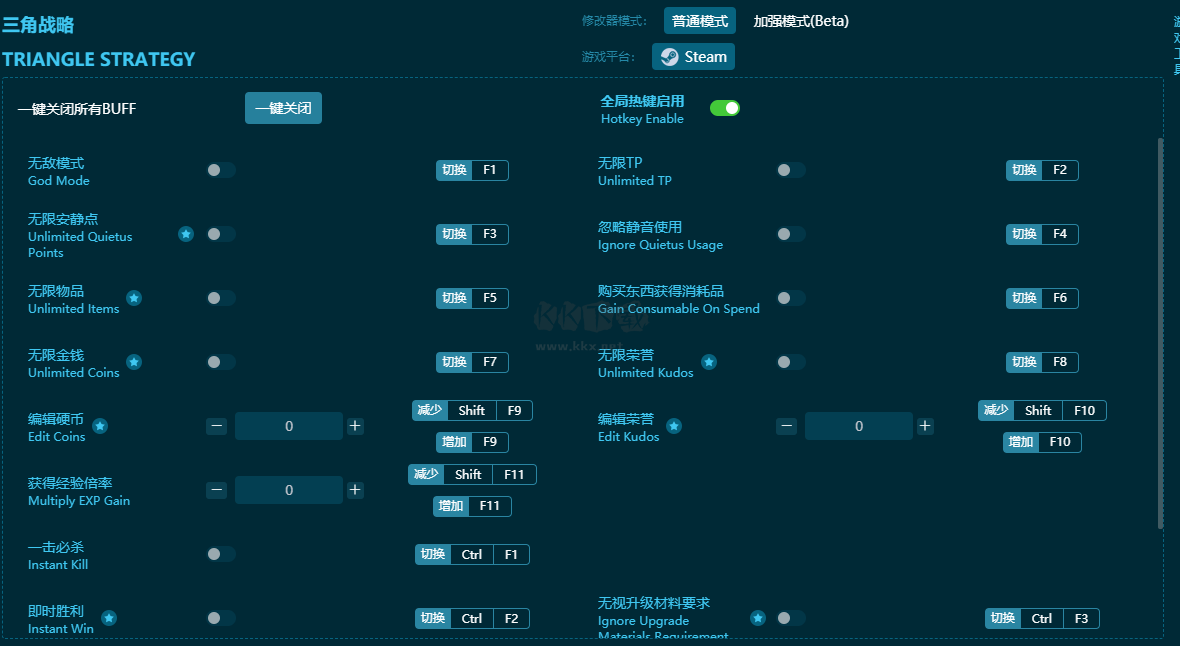
Task: Enable God Mode toggle
Action: pyautogui.click(x=221, y=170)
